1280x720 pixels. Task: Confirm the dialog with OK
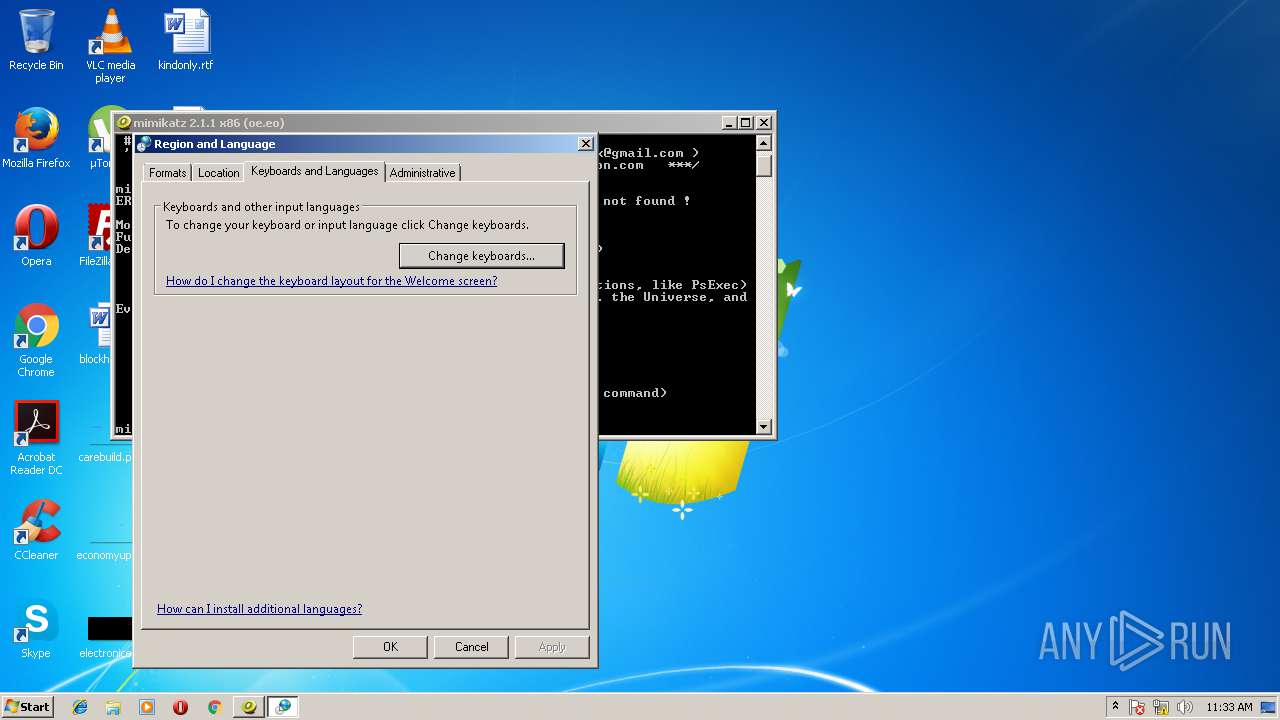[x=390, y=647]
